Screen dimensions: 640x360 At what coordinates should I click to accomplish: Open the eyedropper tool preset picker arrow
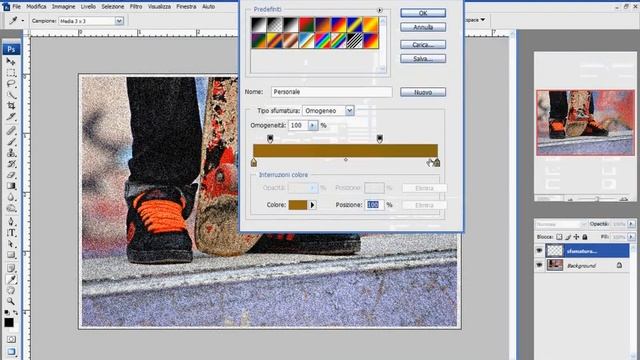(x=22, y=20)
